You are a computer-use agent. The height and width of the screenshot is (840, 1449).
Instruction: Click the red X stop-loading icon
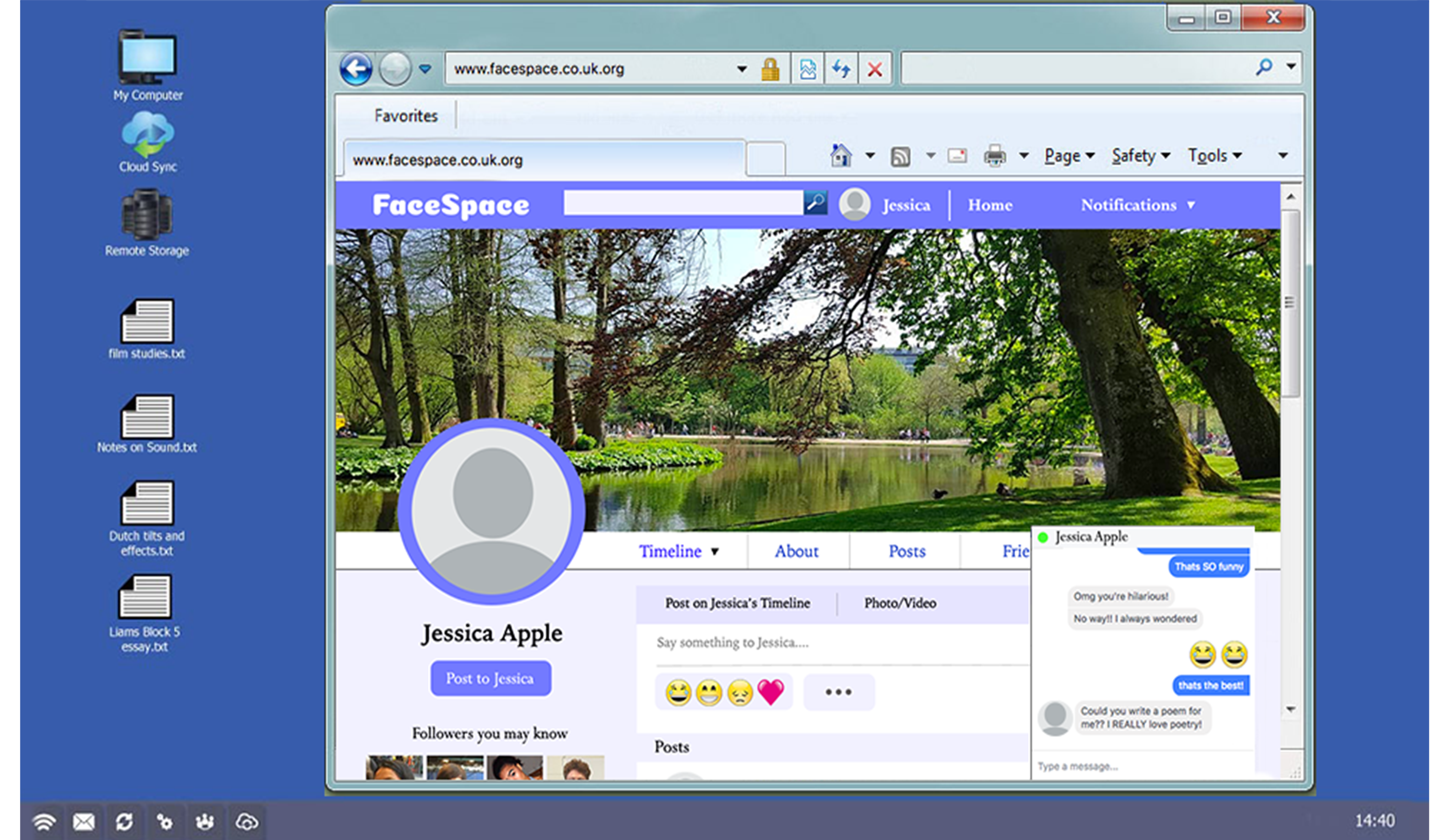[x=875, y=69]
